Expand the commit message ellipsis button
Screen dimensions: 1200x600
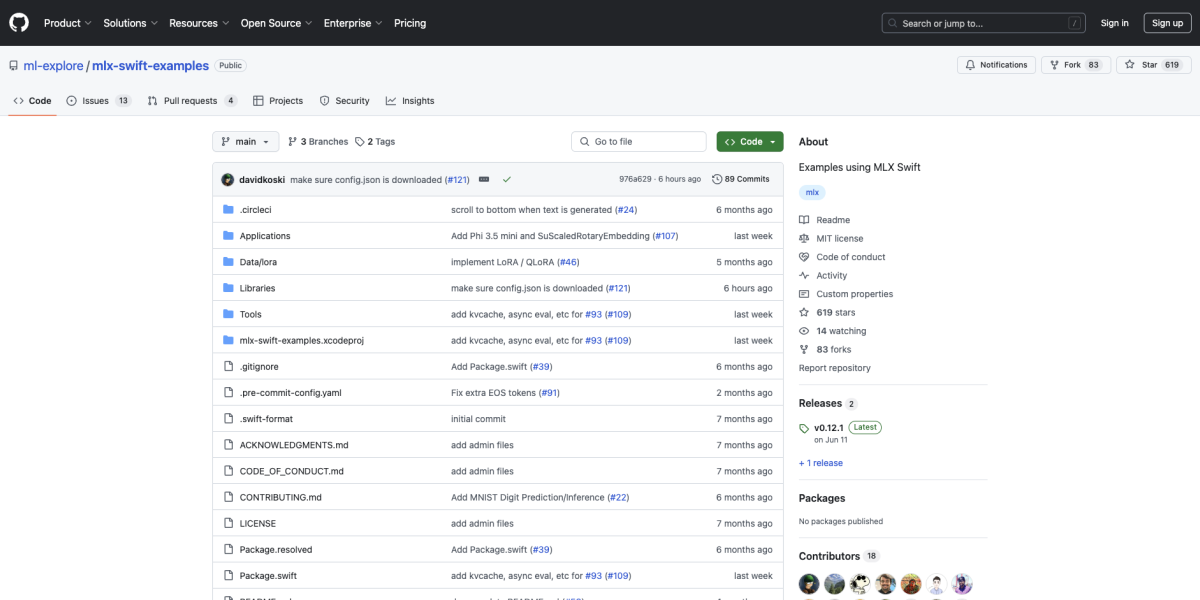484,179
